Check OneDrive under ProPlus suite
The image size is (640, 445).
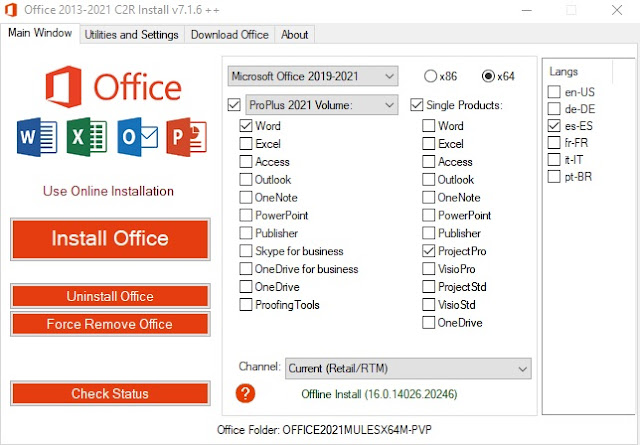[246, 287]
